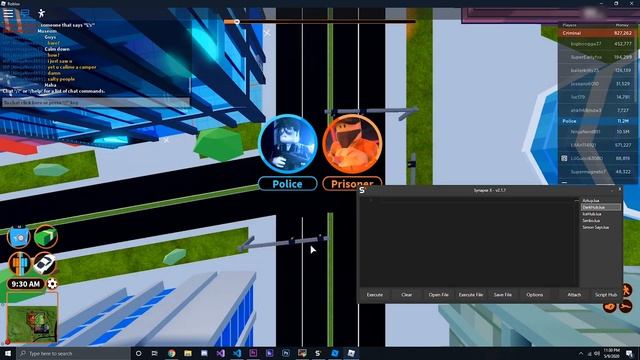Click the Windows taskbar search box
This screenshot has width=640, height=360.
tap(73, 353)
